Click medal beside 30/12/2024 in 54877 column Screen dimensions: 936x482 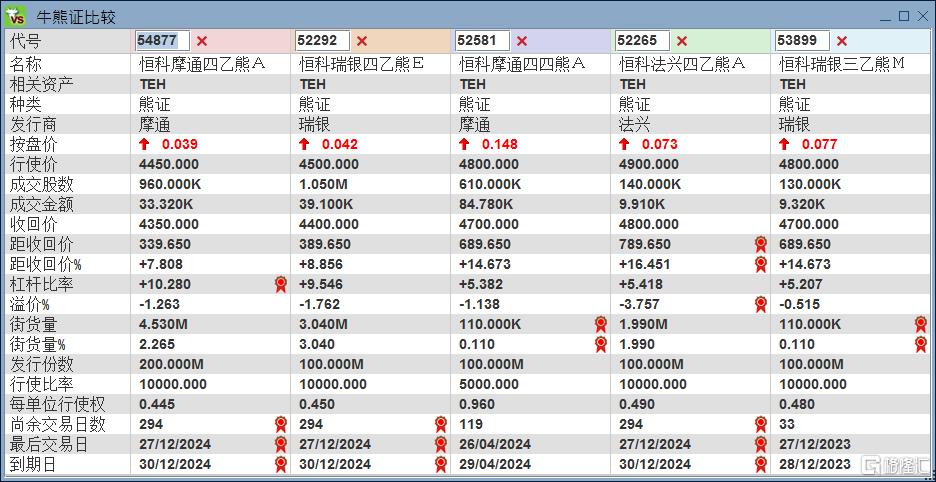click(281, 464)
